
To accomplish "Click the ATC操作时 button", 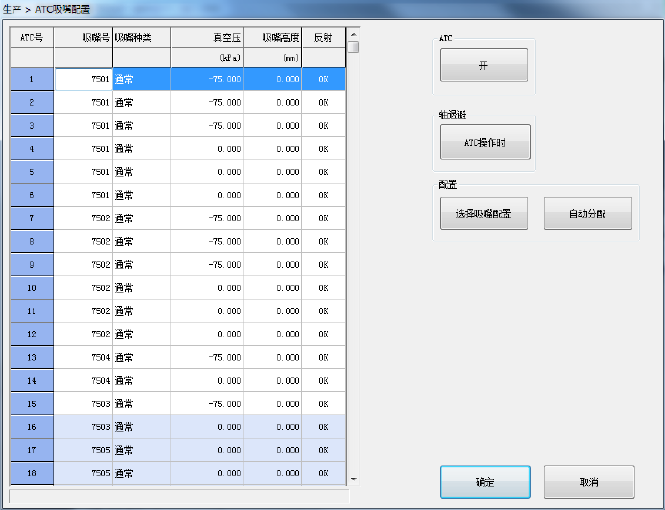I will [x=485, y=142].
